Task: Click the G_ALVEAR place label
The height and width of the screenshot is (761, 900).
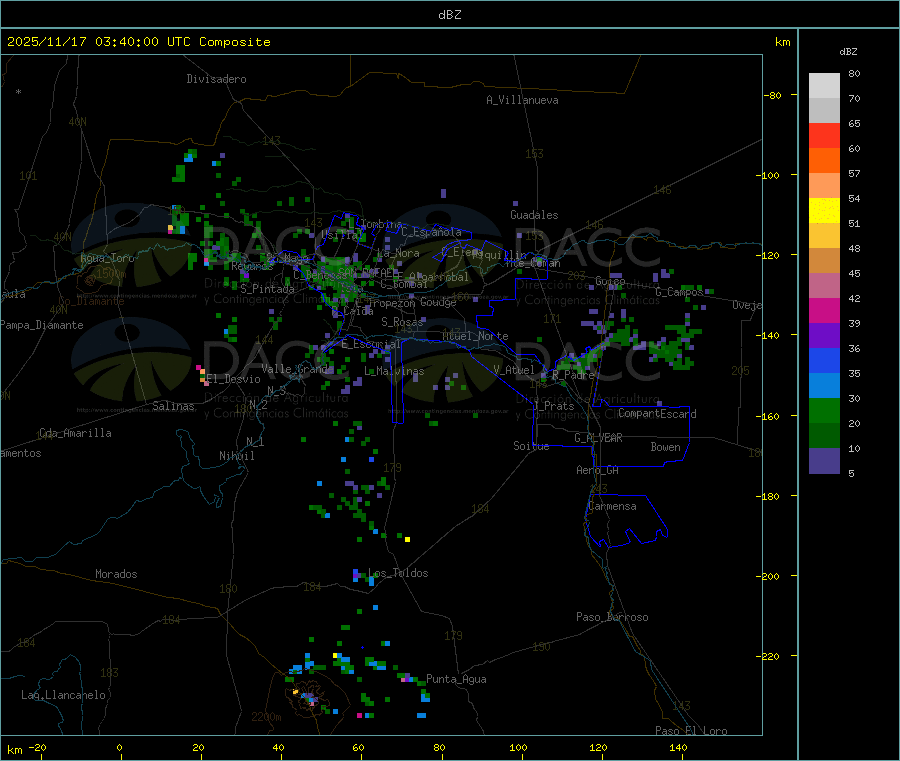Action: 598,438
